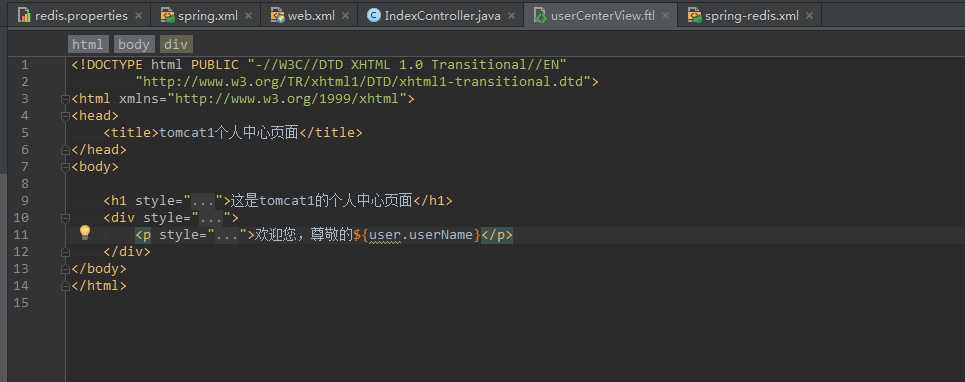Collapse the head tag fold on line 4
This screenshot has height=382, width=965.
[65, 116]
